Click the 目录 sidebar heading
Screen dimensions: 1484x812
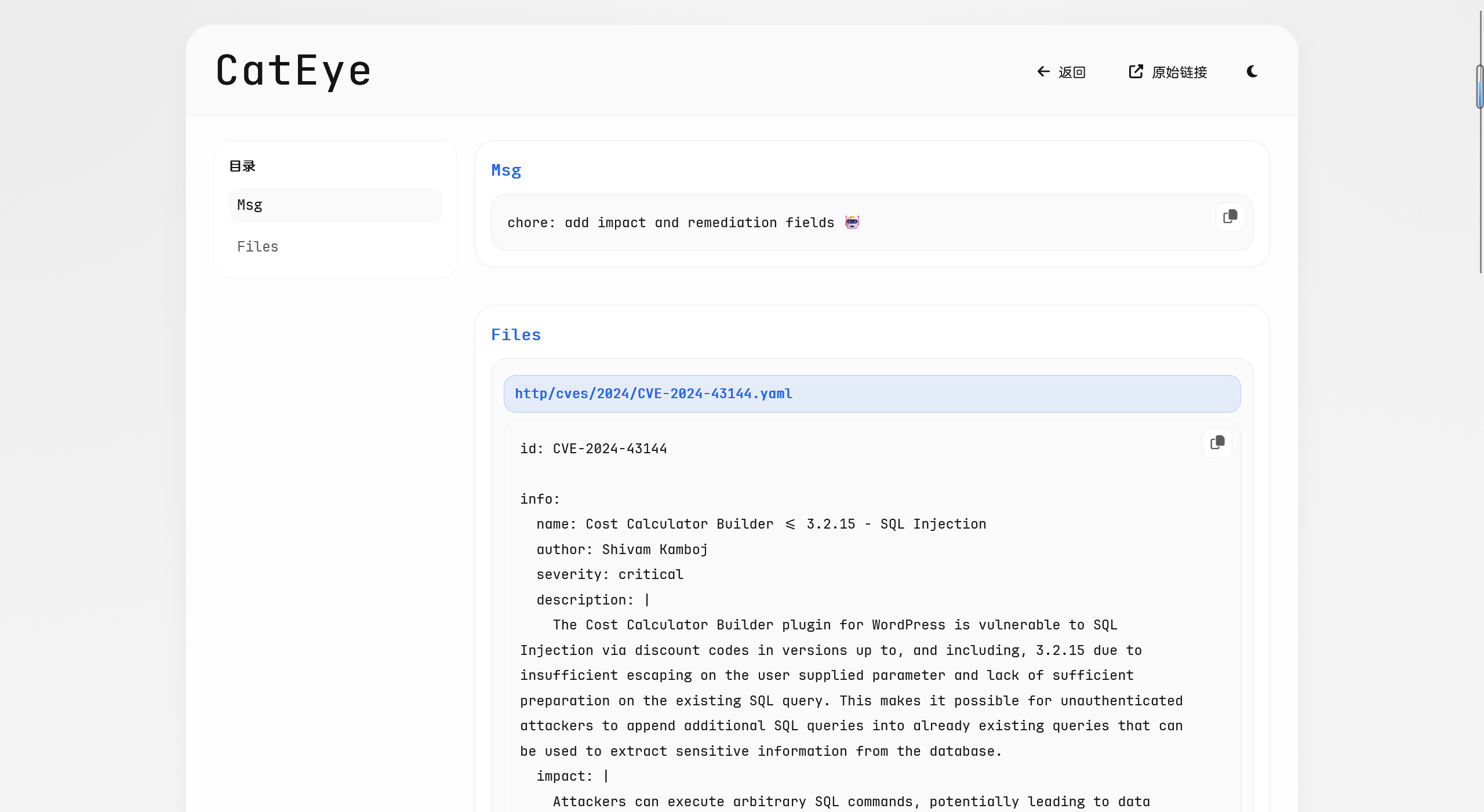point(242,166)
